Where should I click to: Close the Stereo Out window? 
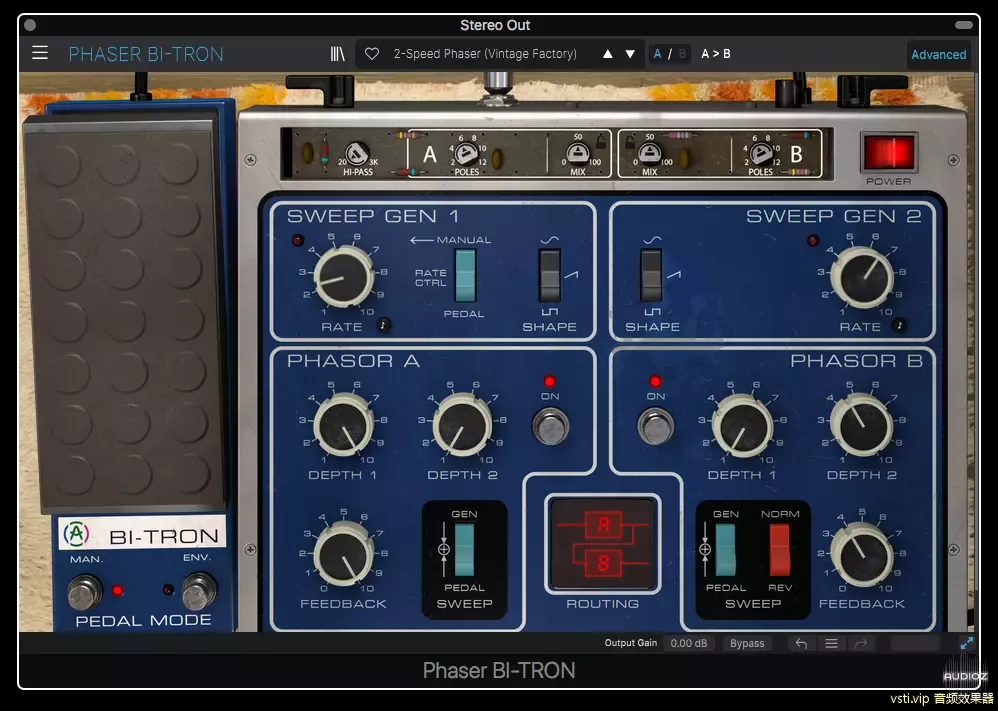point(30,25)
